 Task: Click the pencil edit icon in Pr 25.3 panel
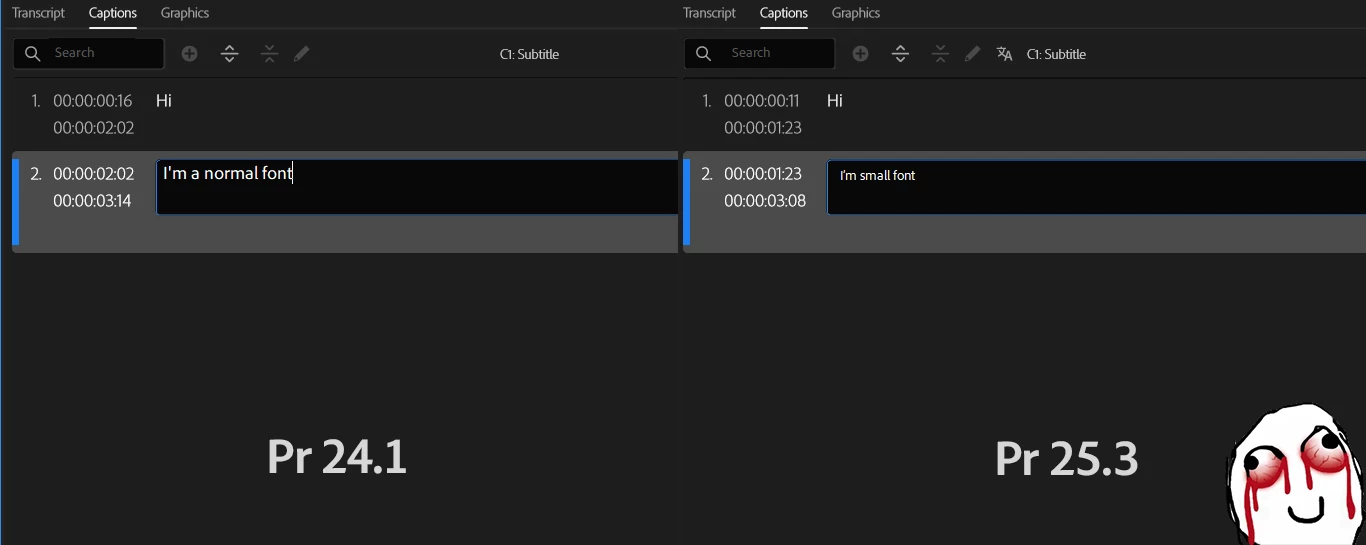point(972,54)
